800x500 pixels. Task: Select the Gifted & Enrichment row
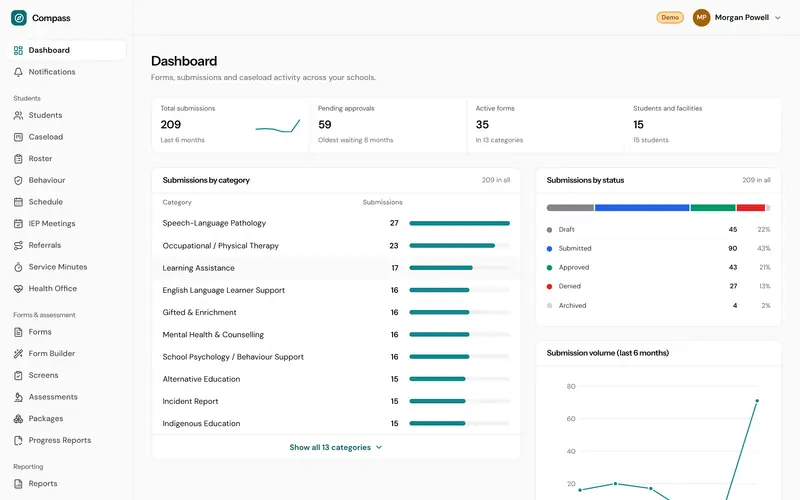336,313
